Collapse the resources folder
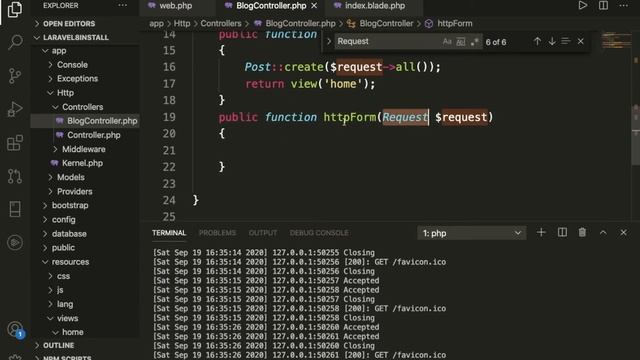640x360 pixels. click(70, 262)
